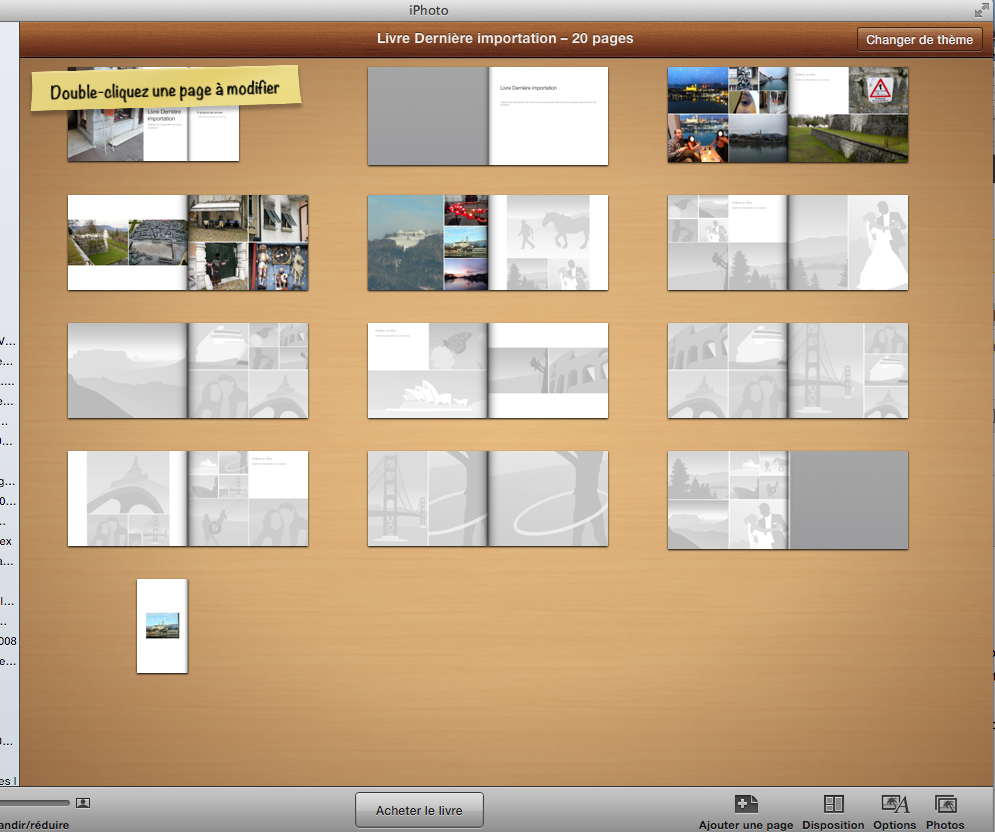
Task: Open the Options panel icon
Action: [x=894, y=804]
